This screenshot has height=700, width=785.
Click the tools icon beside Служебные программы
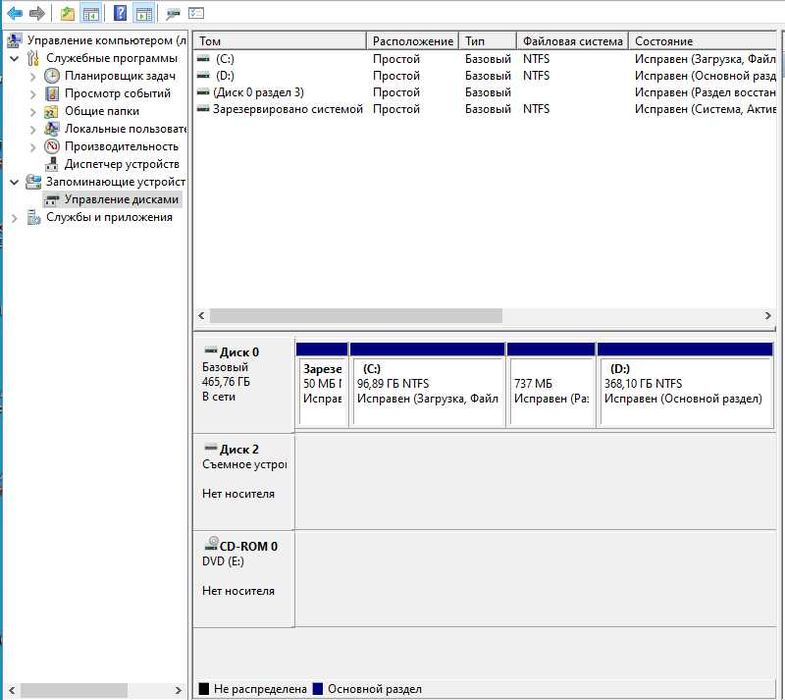(x=33, y=58)
